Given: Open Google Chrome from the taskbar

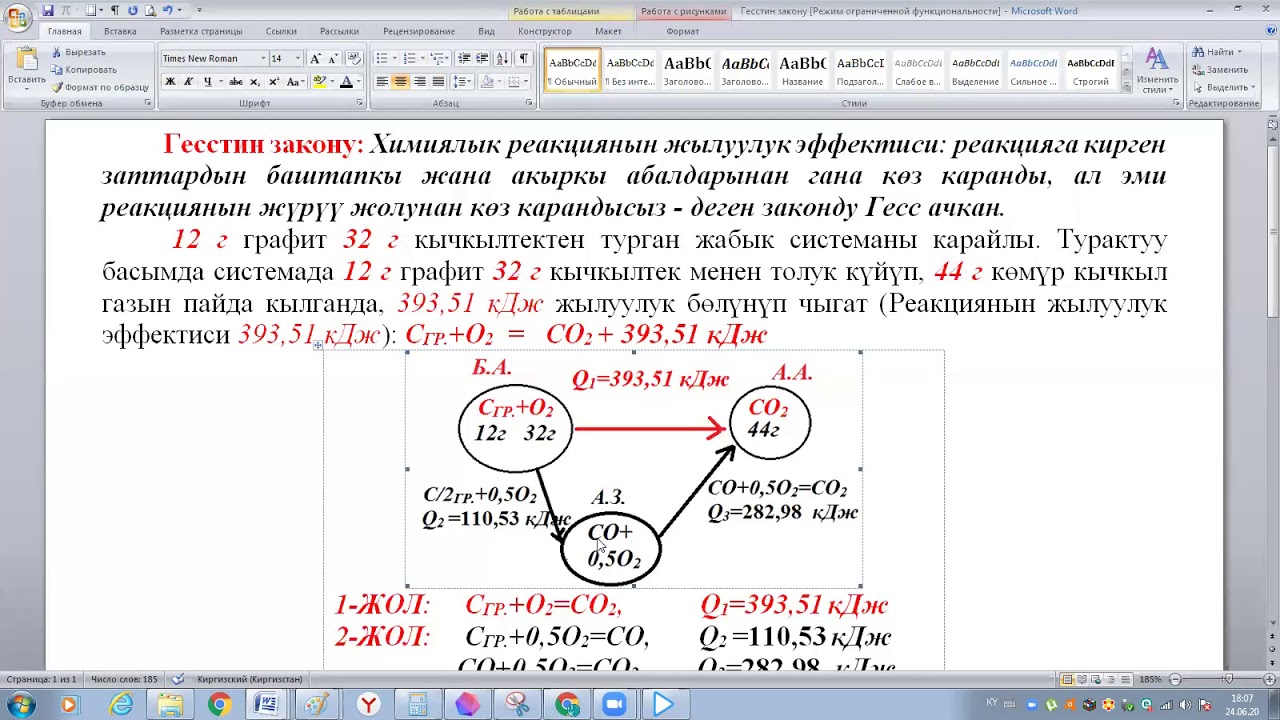Looking at the screenshot, I should pyautogui.click(x=218, y=705).
